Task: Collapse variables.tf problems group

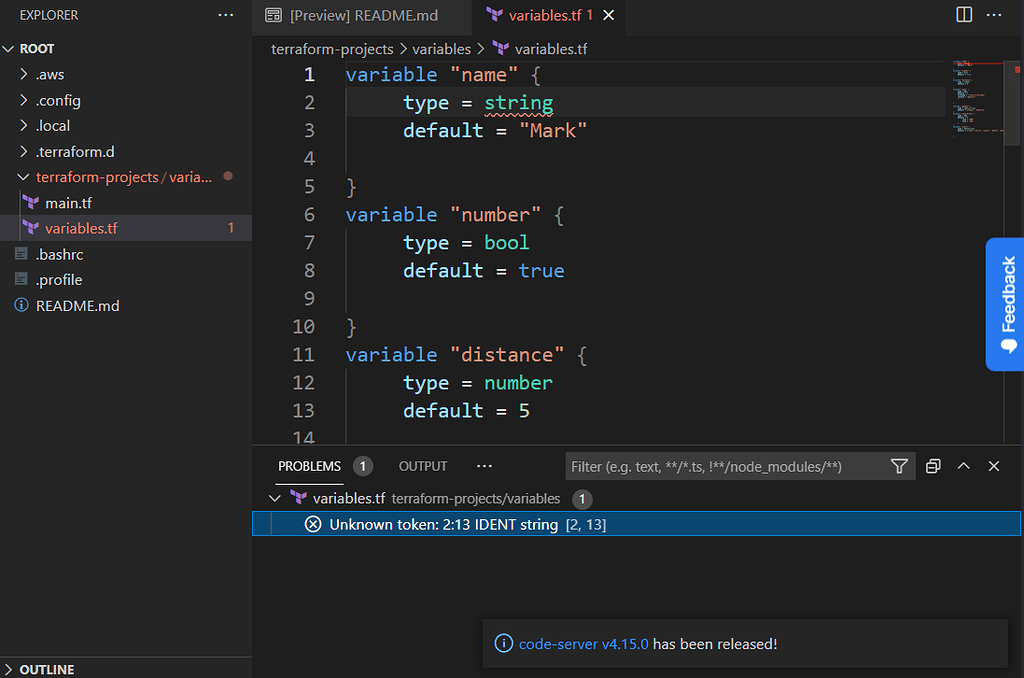Action: 276,498
